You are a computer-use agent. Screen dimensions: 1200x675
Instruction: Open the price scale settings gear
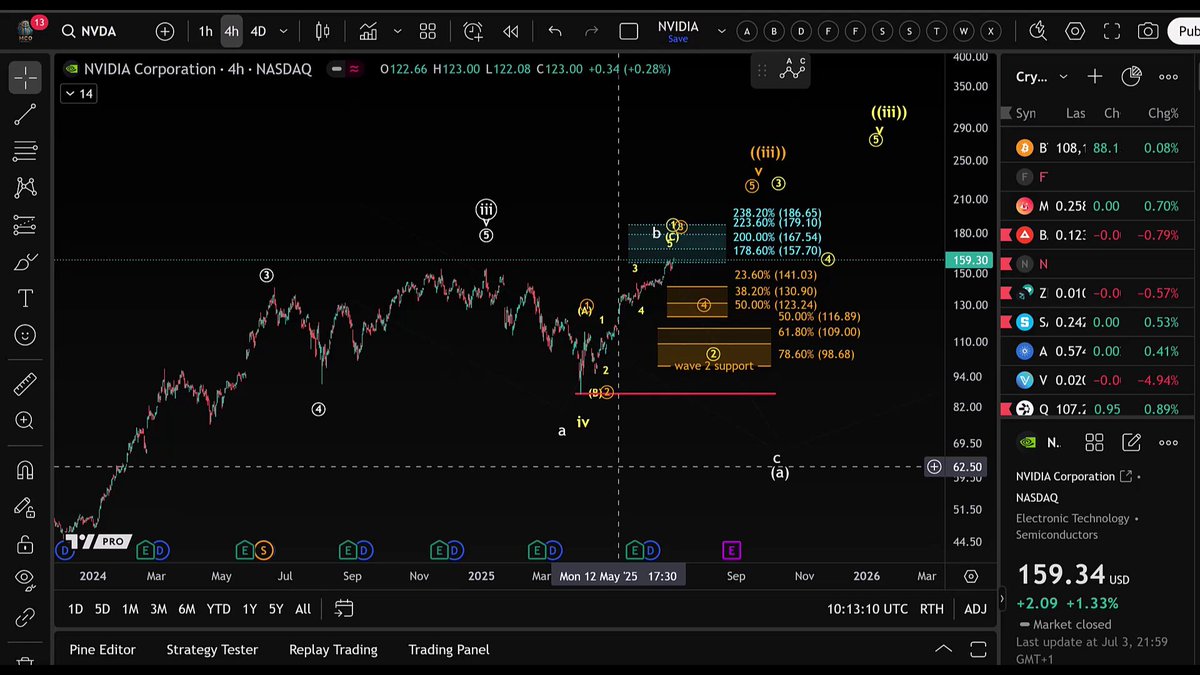[x=971, y=576]
